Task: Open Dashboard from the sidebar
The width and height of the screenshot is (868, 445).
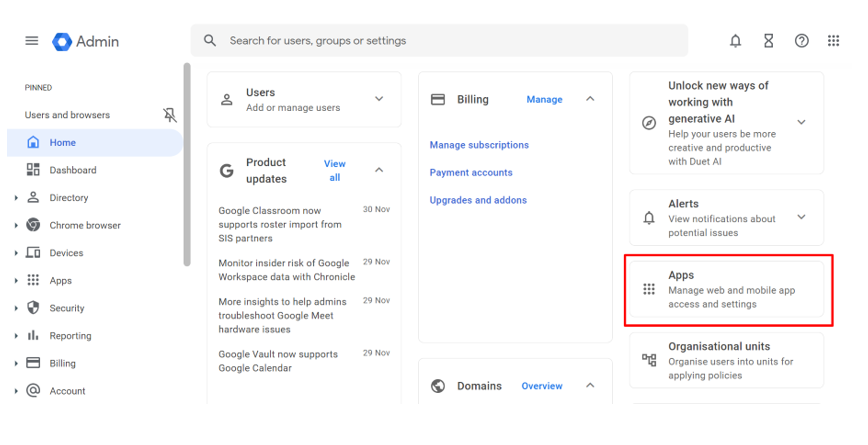Action: click(73, 170)
